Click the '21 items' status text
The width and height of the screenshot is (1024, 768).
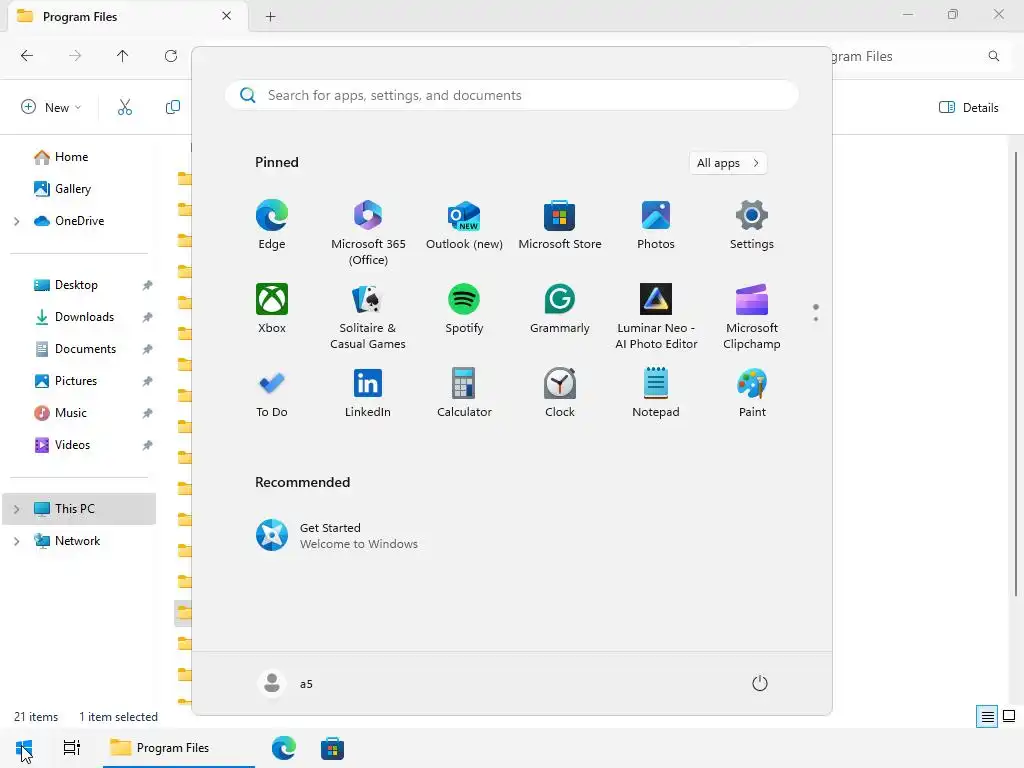click(36, 716)
